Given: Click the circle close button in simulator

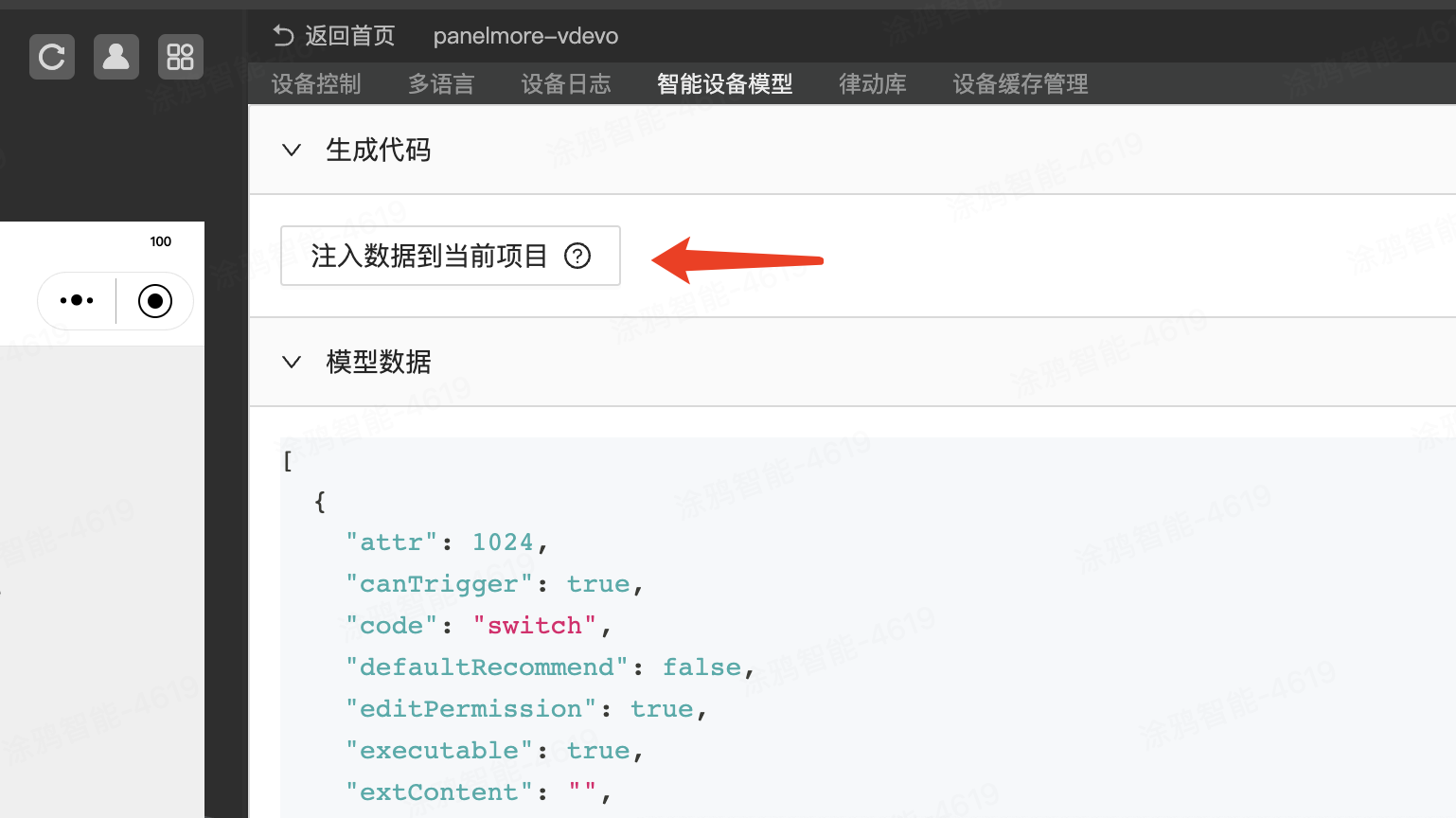Looking at the screenshot, I should point(155,301).
